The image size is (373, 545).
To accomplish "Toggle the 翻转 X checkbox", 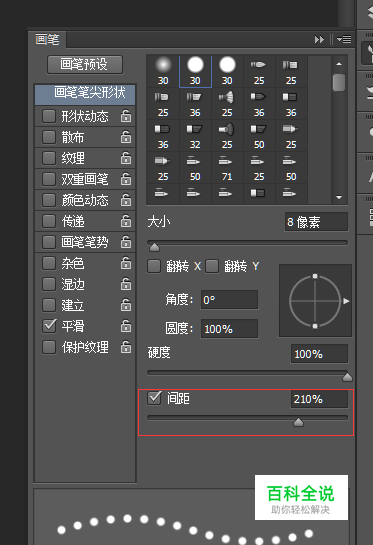I will pyautogui.click(x=154, y=267).
